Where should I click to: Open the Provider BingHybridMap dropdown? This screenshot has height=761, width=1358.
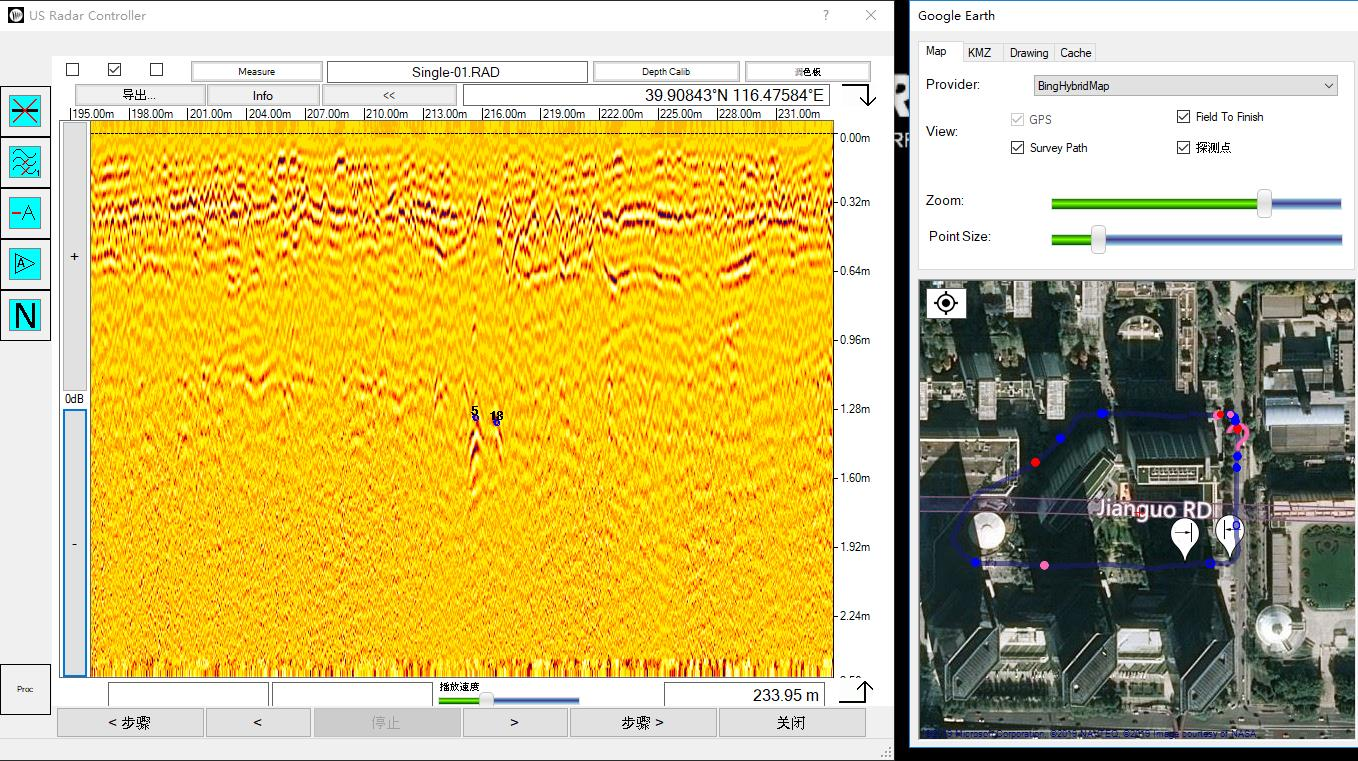[x=1185, y=86]
